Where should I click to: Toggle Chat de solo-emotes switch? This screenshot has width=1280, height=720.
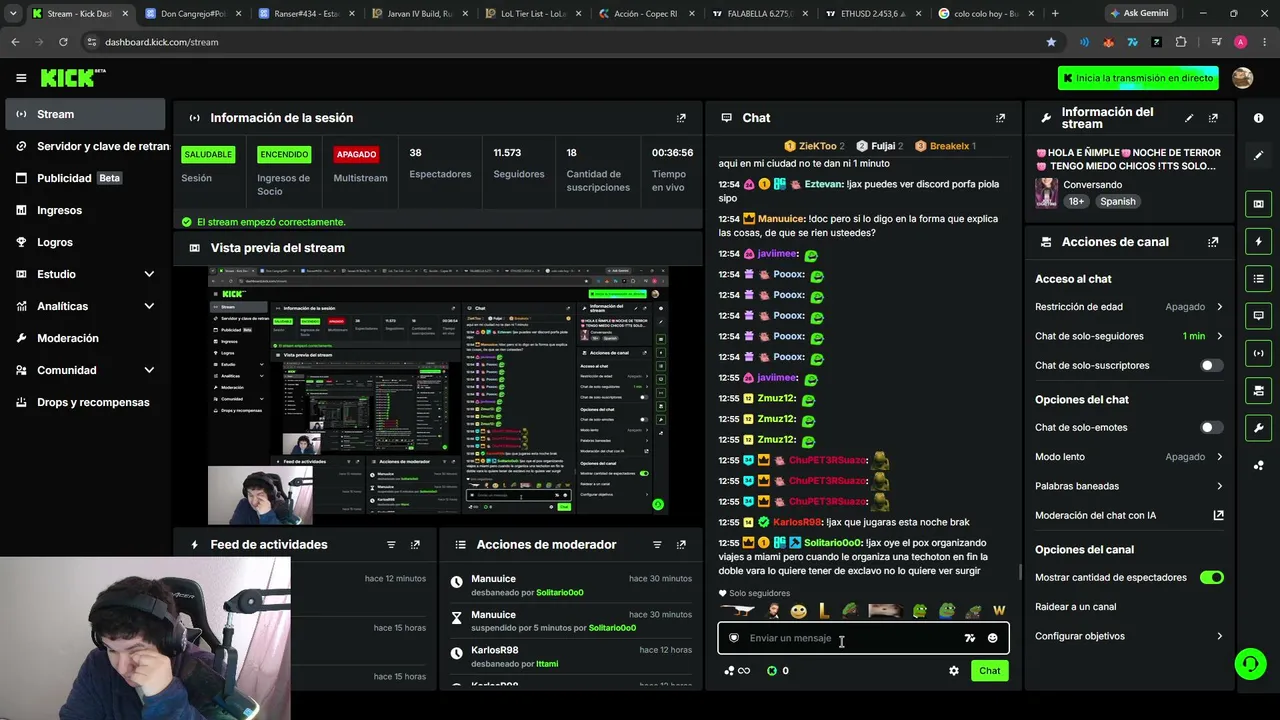pyautogui.click(x=1211, y=428)
